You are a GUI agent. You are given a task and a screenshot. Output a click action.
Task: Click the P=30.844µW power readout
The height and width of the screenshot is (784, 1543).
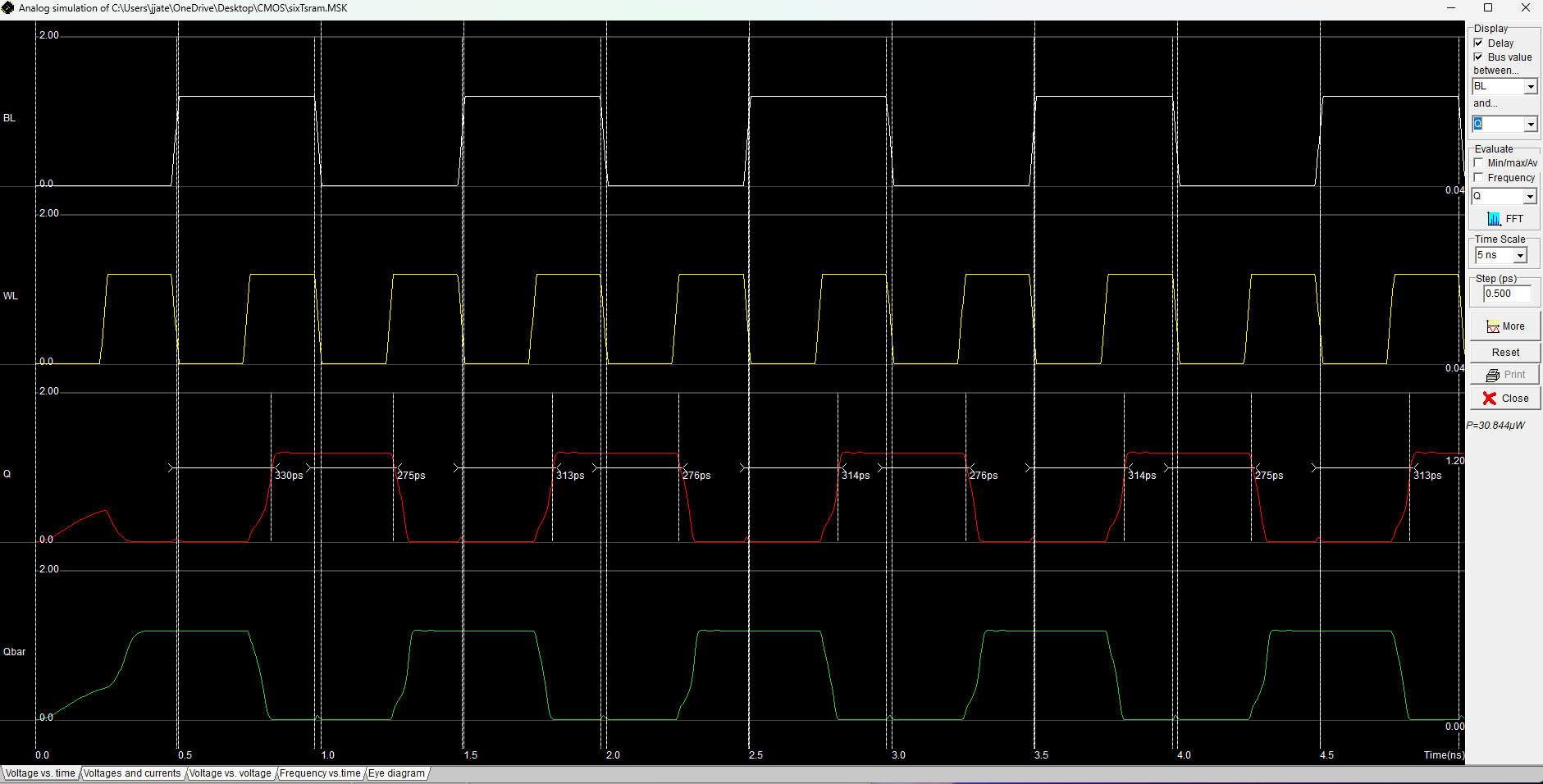[x=1495, y=426]
